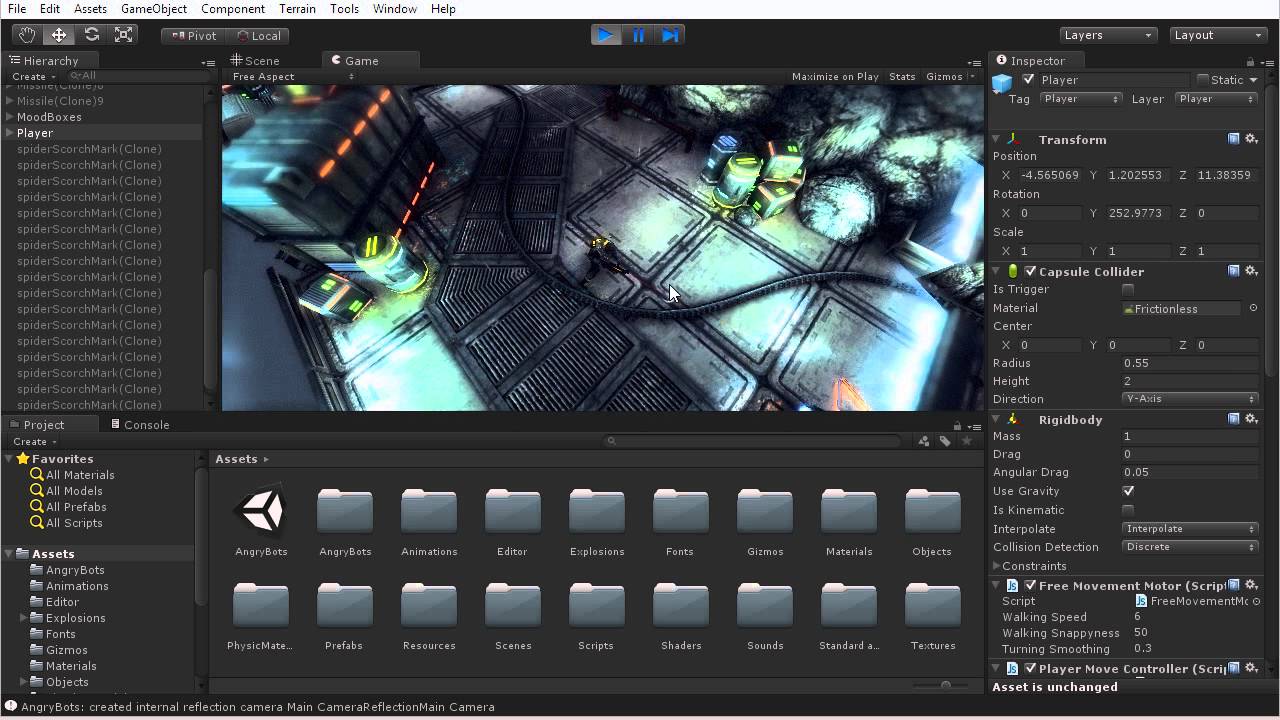Open the Direction Y-Axis dropdown
Image resolution: width=1280 pixels, height=720 pixels.
pyautogui.click(x=1190, y=399)
